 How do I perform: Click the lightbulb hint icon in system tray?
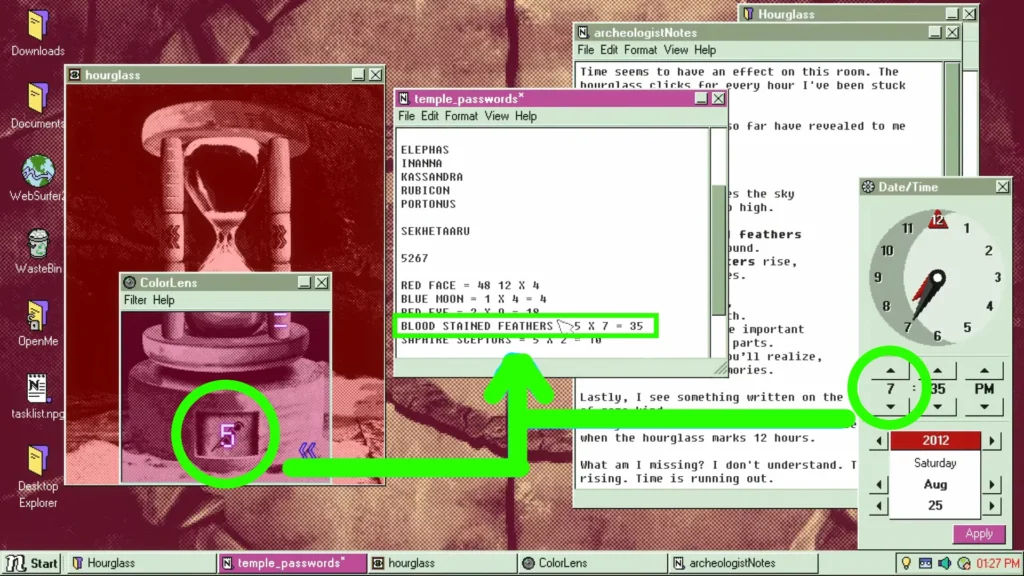906,563
